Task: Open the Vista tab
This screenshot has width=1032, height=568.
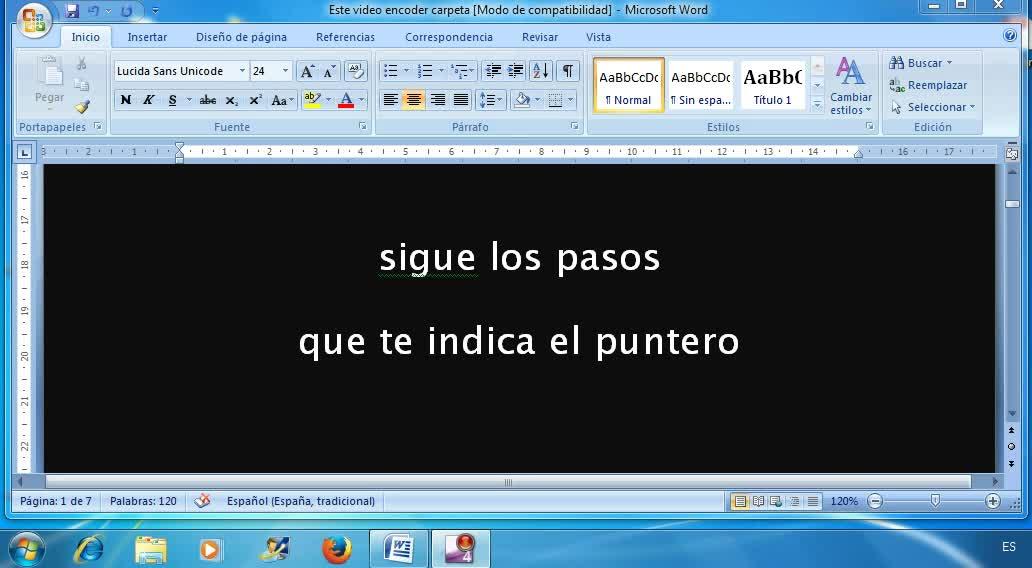Action: 598,38
